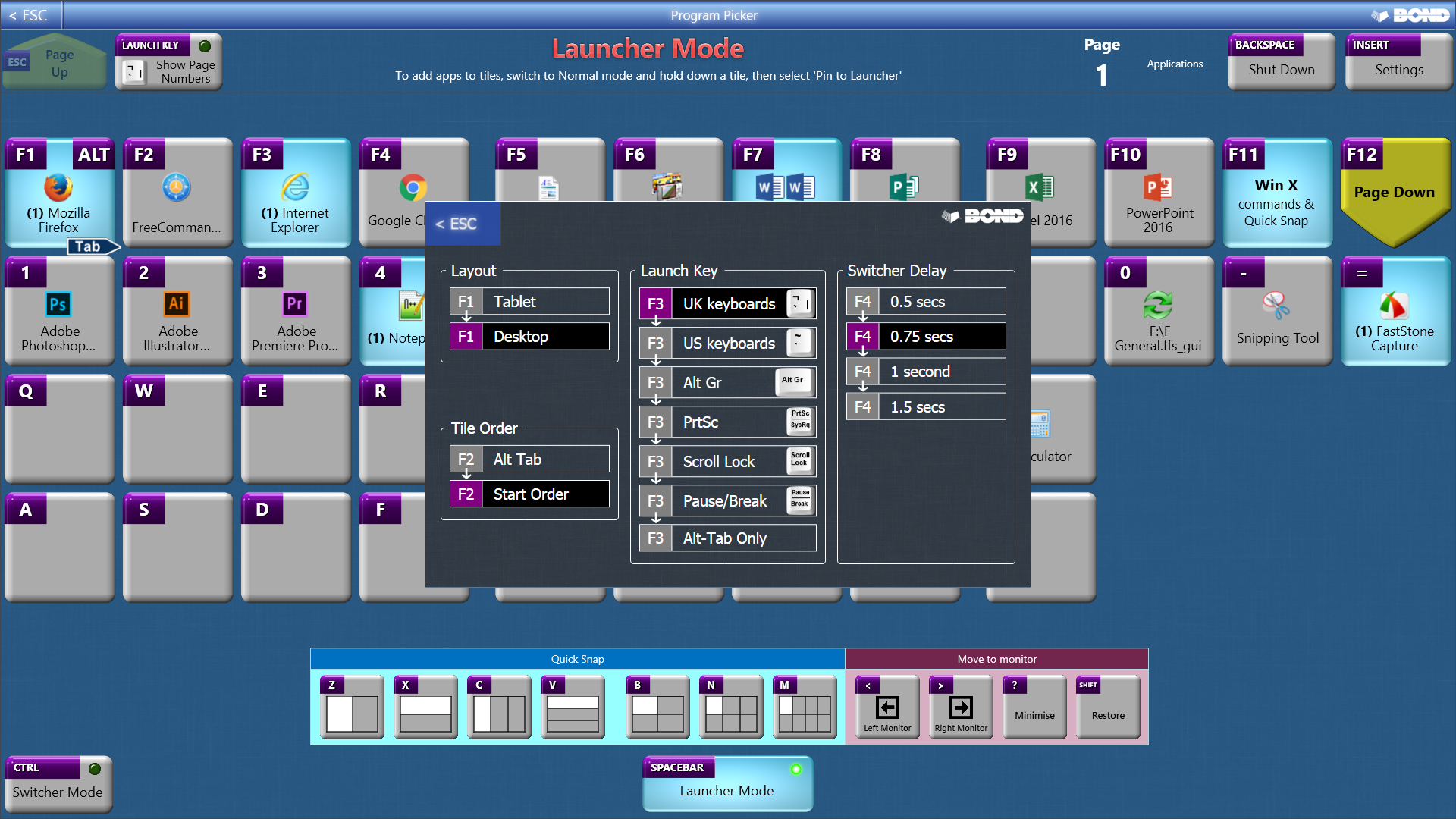The image size is (1456, 819).
Task: Choose 1 second switcher delay
Action: (926, 372)
